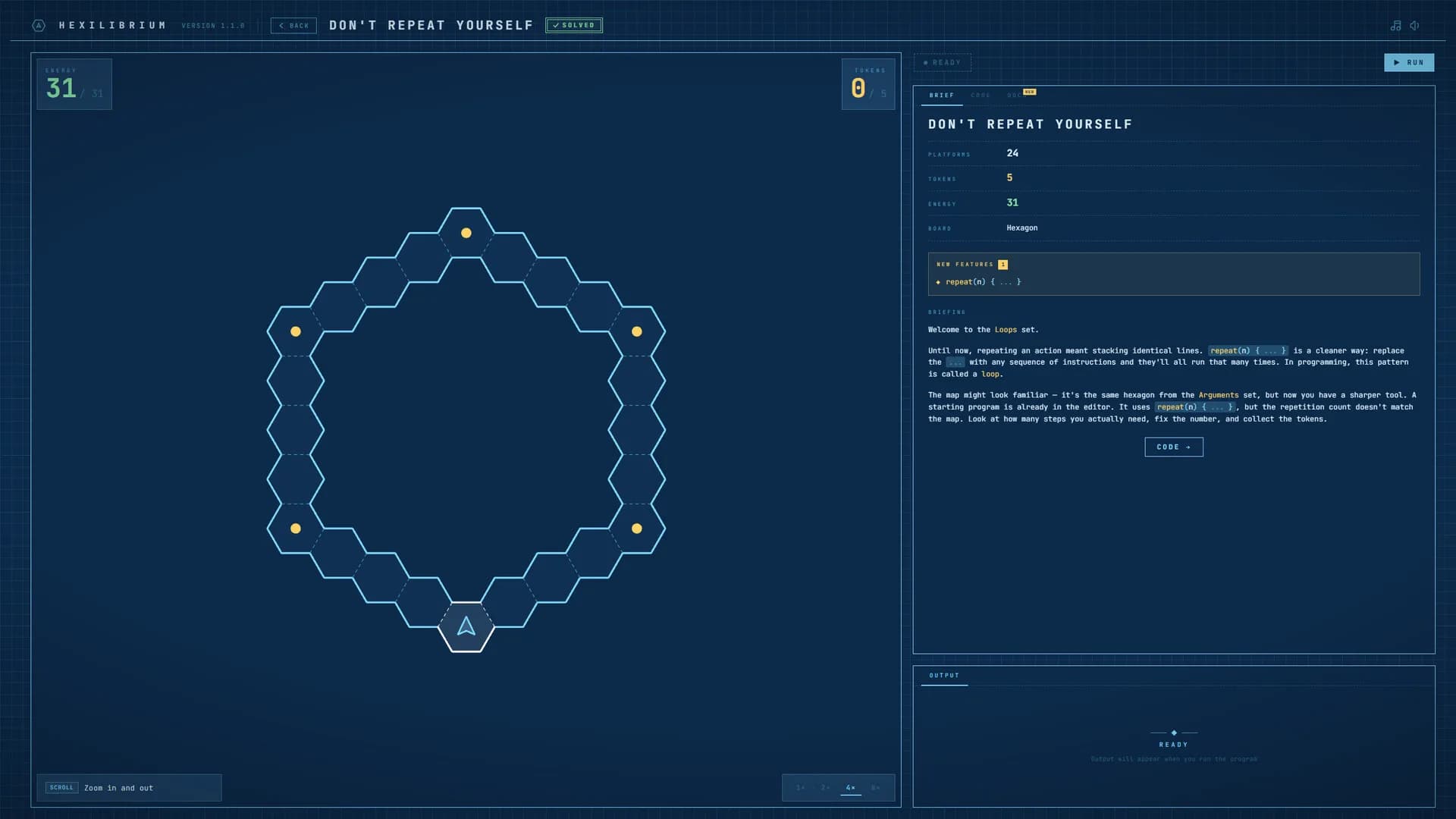Select the arrow ship on the start platform

point(466,626)
